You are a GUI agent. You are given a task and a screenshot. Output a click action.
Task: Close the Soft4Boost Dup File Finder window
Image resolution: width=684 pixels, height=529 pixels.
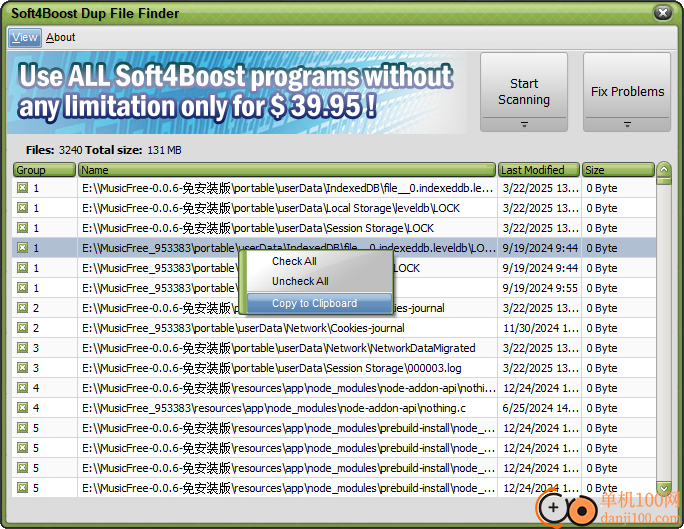[x=663, y=13]
